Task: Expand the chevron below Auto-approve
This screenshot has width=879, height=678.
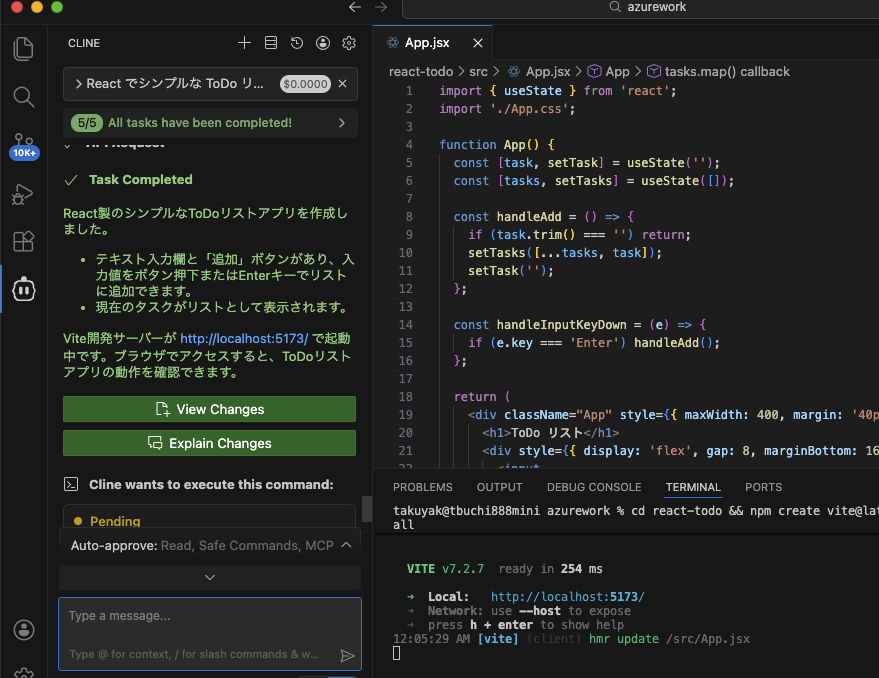Action: (x=209, y=577)
